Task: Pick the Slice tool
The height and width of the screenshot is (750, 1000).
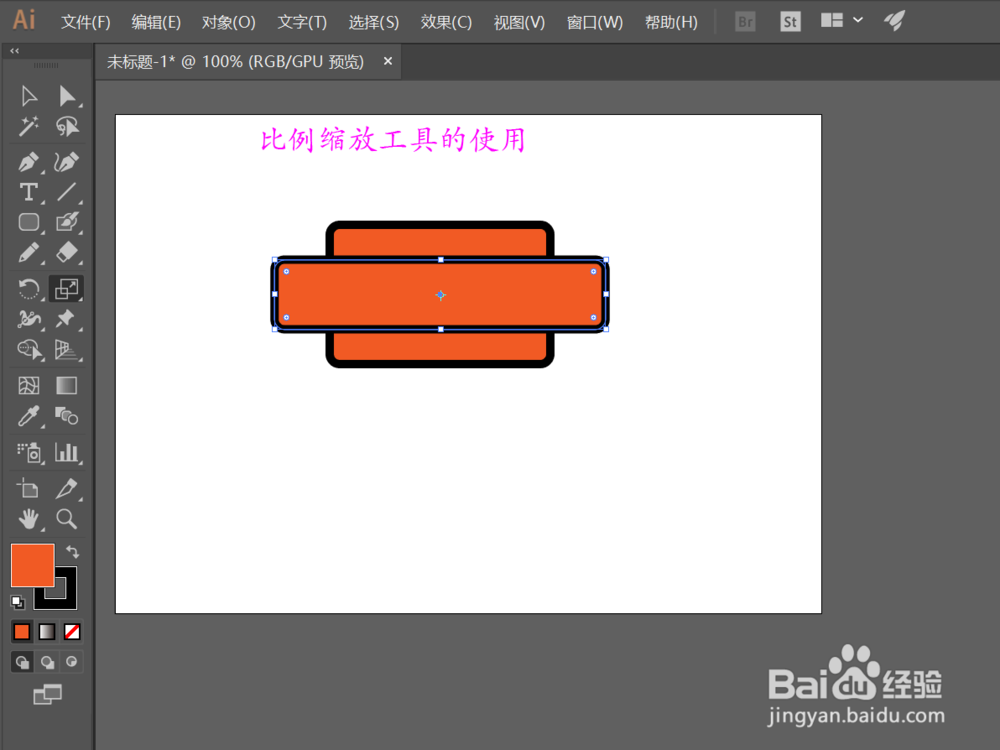Action: pos(66,489)
